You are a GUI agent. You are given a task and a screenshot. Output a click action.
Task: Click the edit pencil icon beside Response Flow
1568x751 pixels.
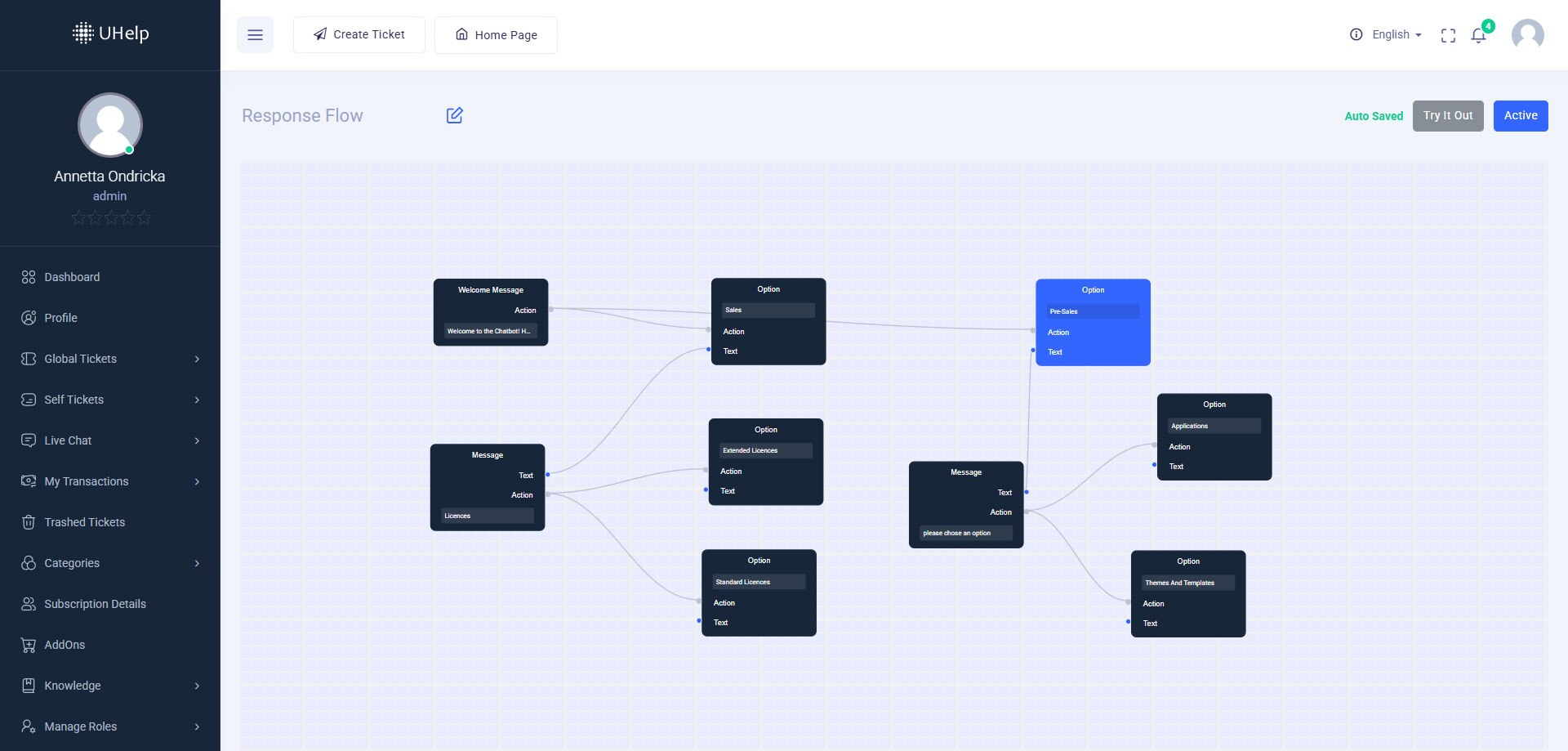pos(455,116)
